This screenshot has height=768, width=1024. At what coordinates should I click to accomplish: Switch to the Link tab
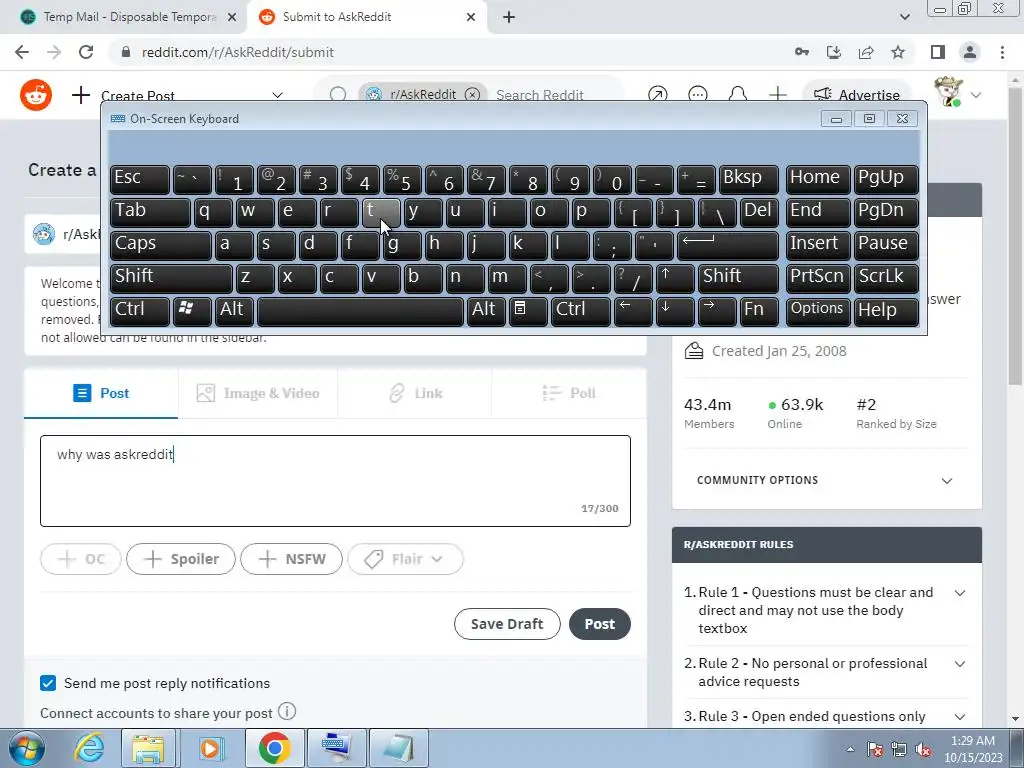tap(415, 393)
